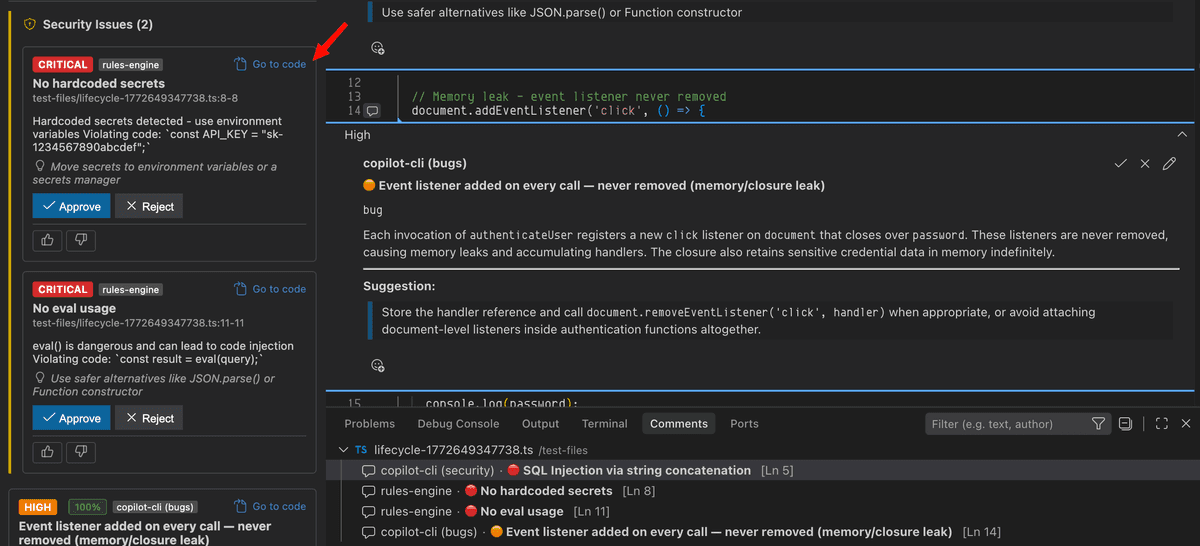Go to code for Event listener issue card
Screen dimensions: 1200x546
click(x=270, y=506)
